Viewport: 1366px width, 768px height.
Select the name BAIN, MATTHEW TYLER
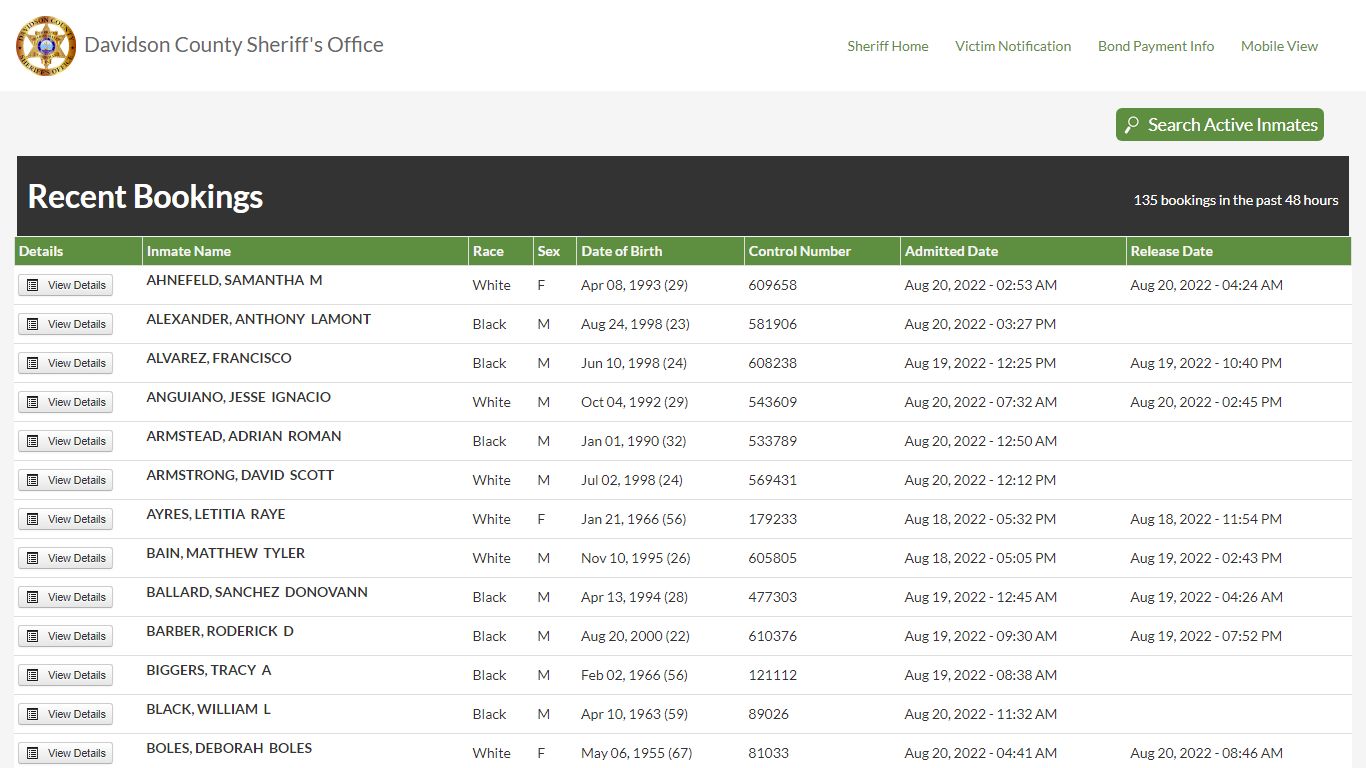click(x=226, y=553)
